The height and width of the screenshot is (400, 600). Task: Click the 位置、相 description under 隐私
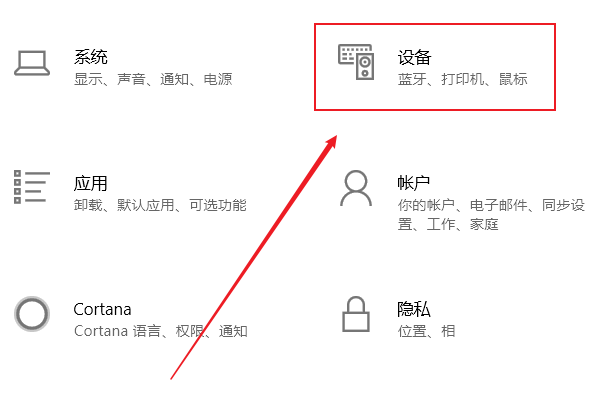(x=426, y=331)
